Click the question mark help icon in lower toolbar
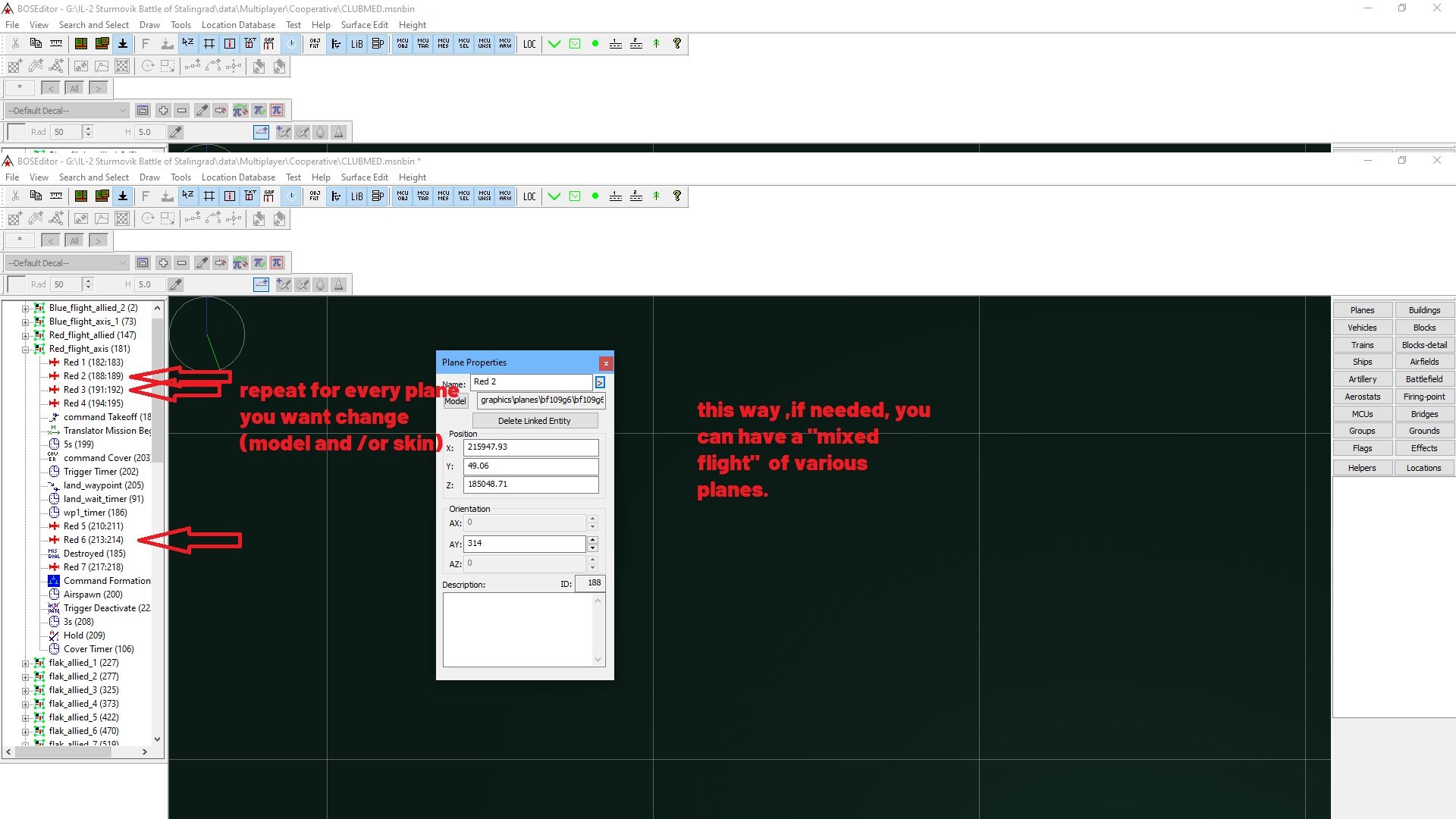This screenshot has width=1456, height=819. tap(677, 196)
